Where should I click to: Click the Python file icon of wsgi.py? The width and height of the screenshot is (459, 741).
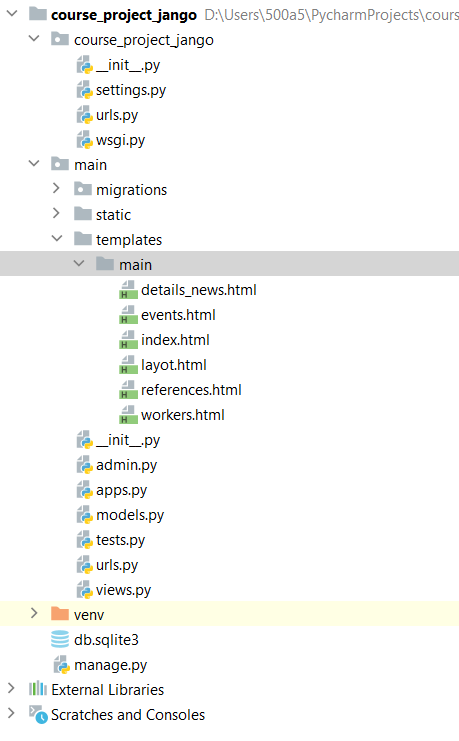[84, 139]
